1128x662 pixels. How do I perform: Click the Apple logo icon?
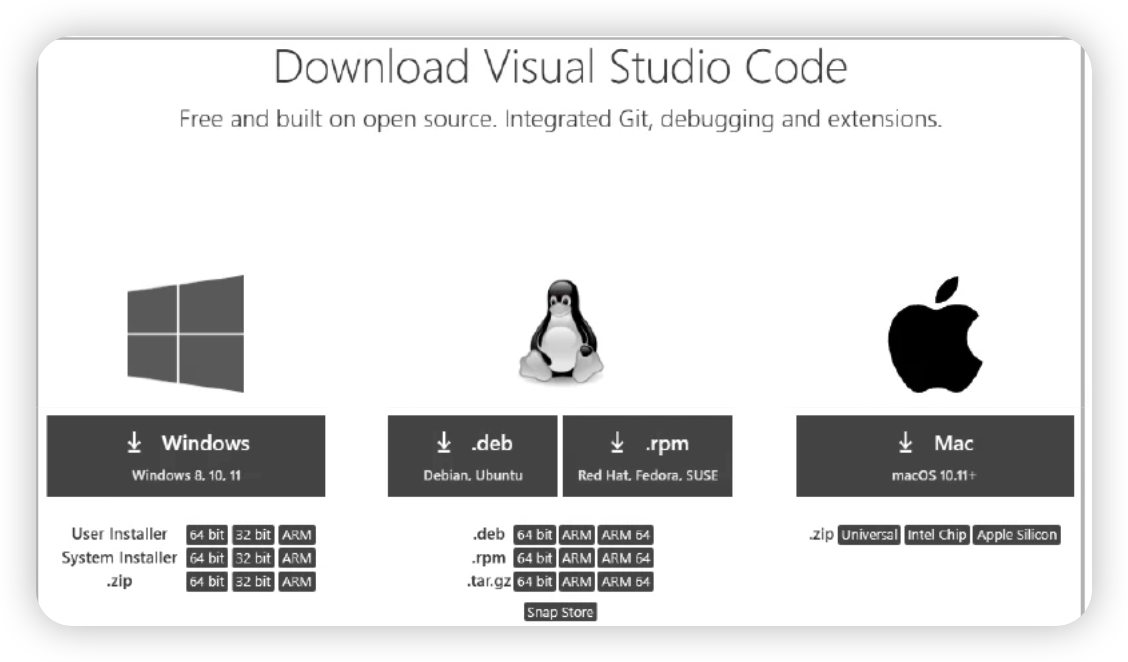935,335
